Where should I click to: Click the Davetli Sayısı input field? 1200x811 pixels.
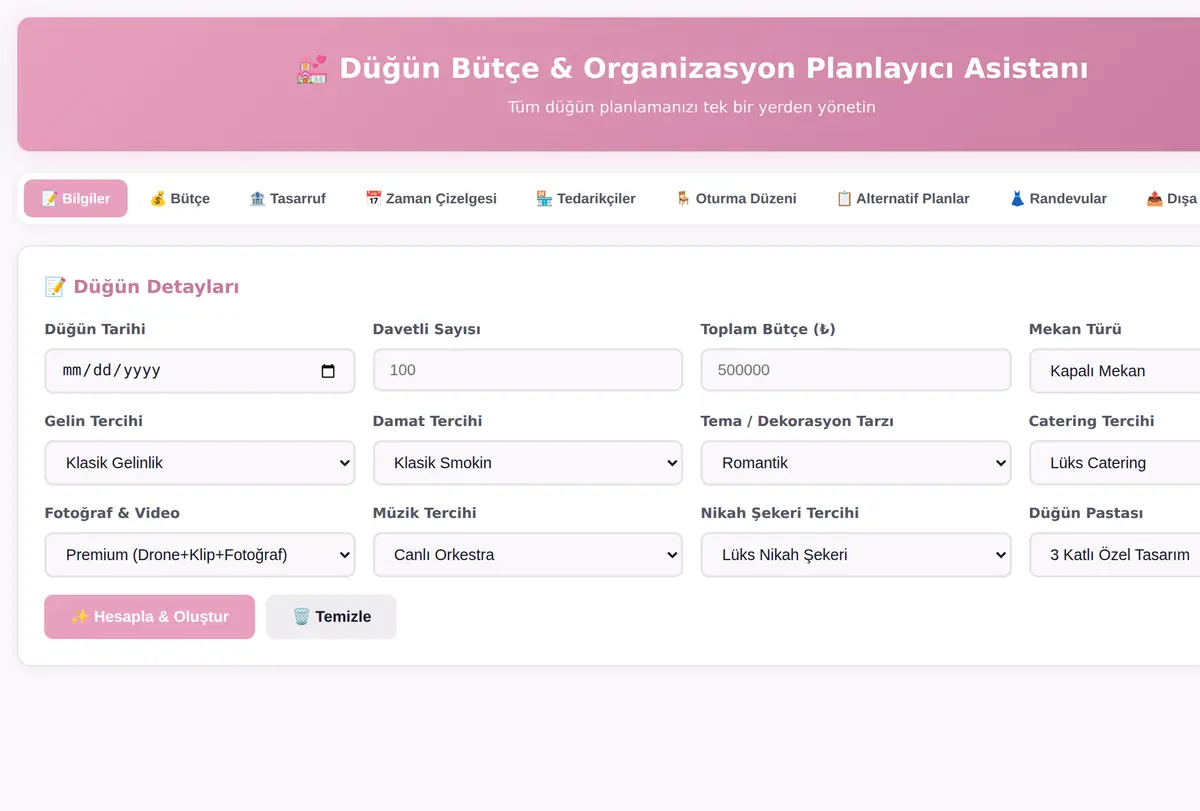pyautogui.click(x=528, y=370)
